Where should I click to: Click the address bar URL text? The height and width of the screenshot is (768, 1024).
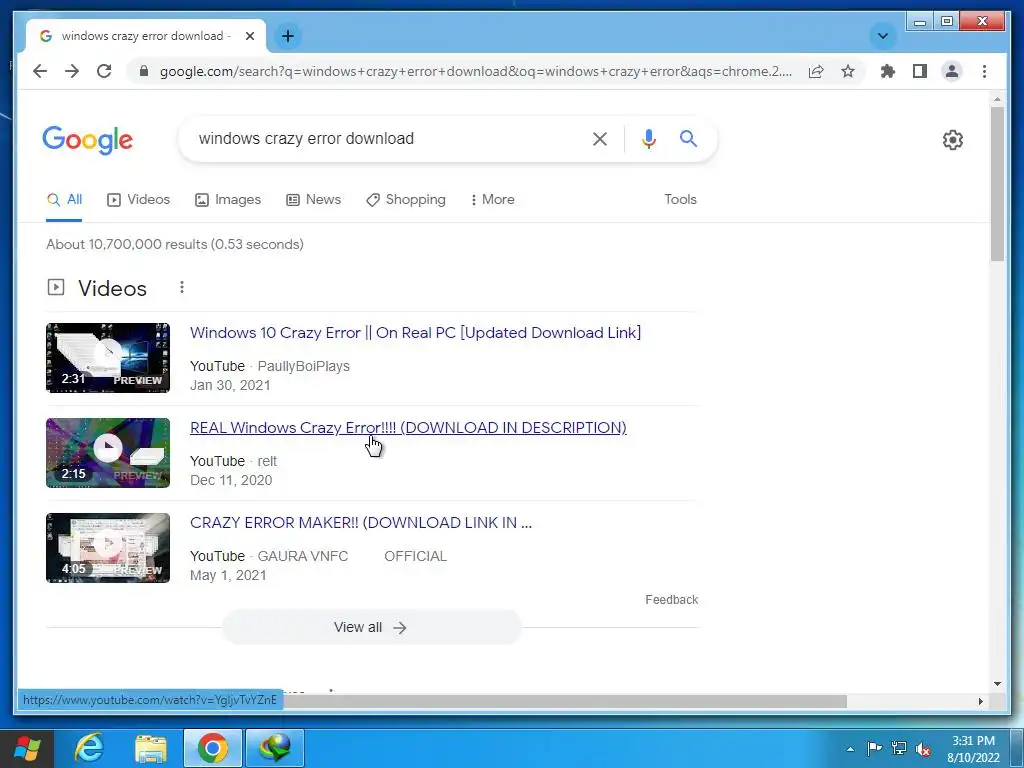click(475, 71)
